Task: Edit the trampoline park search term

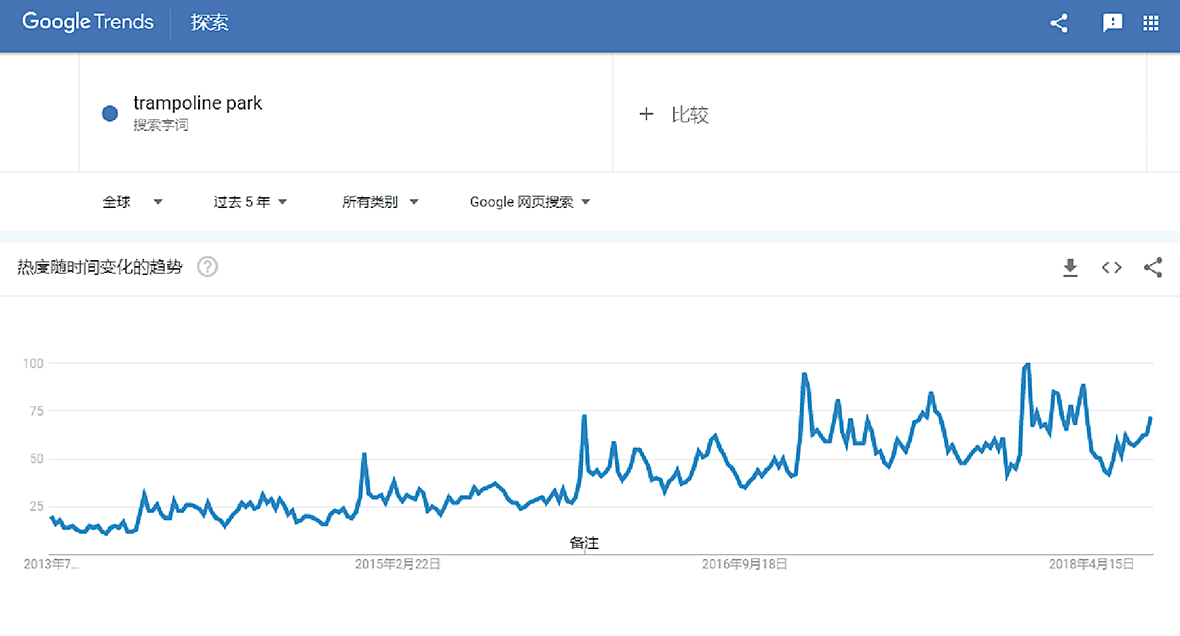Action: [x=197, y=104]
